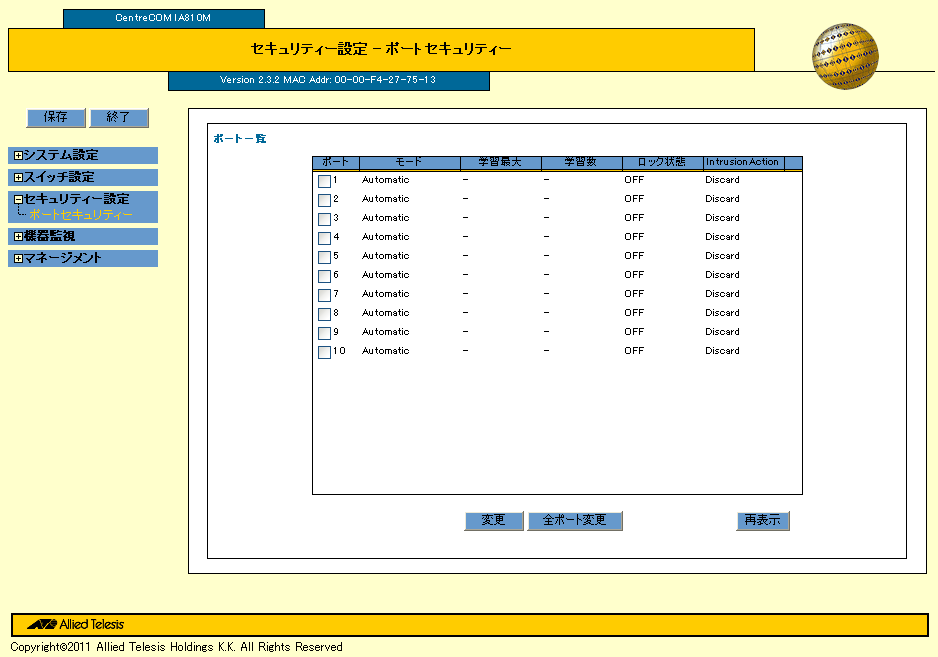Click the 保存 save button

(56, 117)
